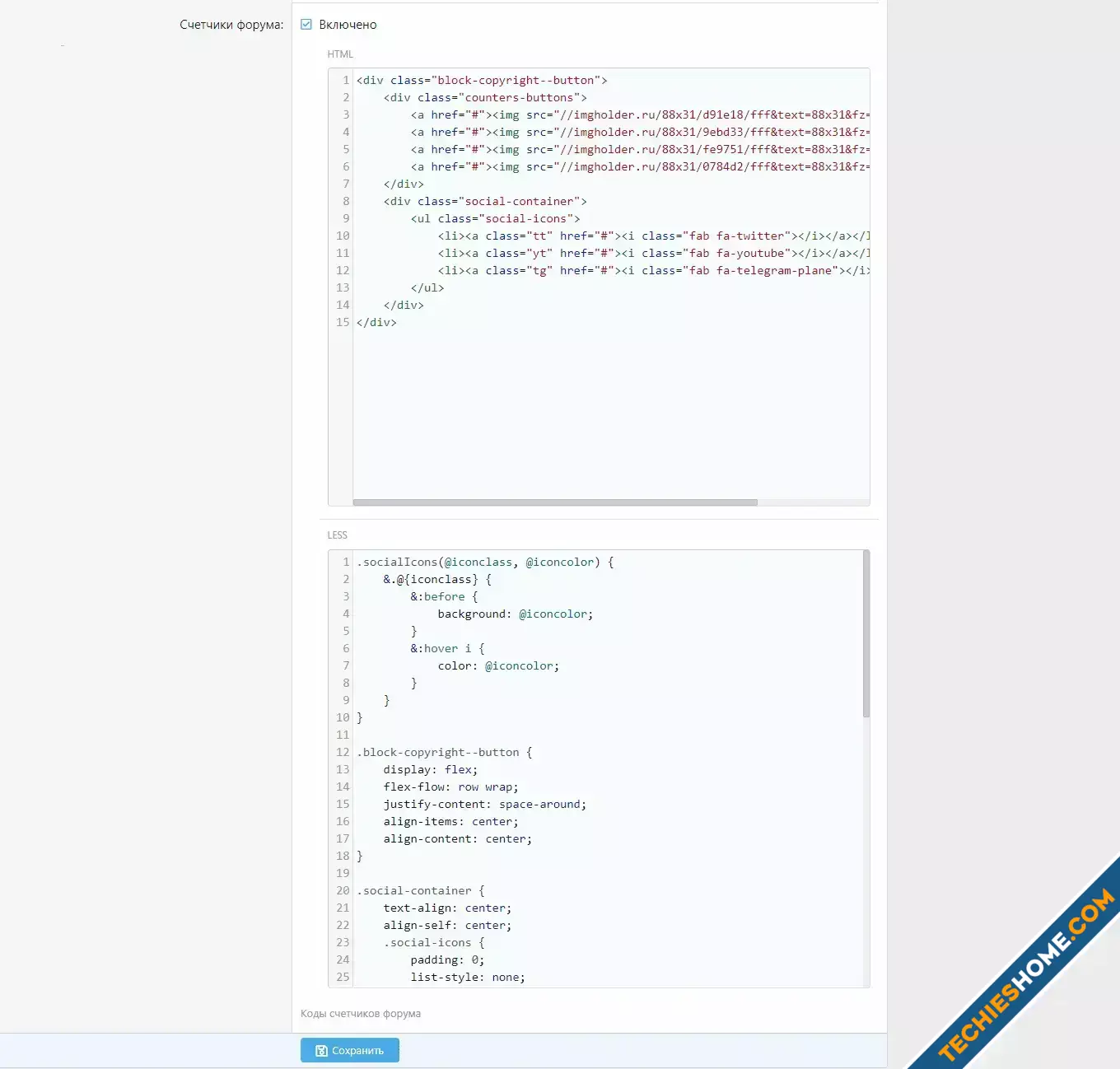Screen dimensions: 1120x1069
Task: Click the ul class social-icons line
Action: [495, 218]
